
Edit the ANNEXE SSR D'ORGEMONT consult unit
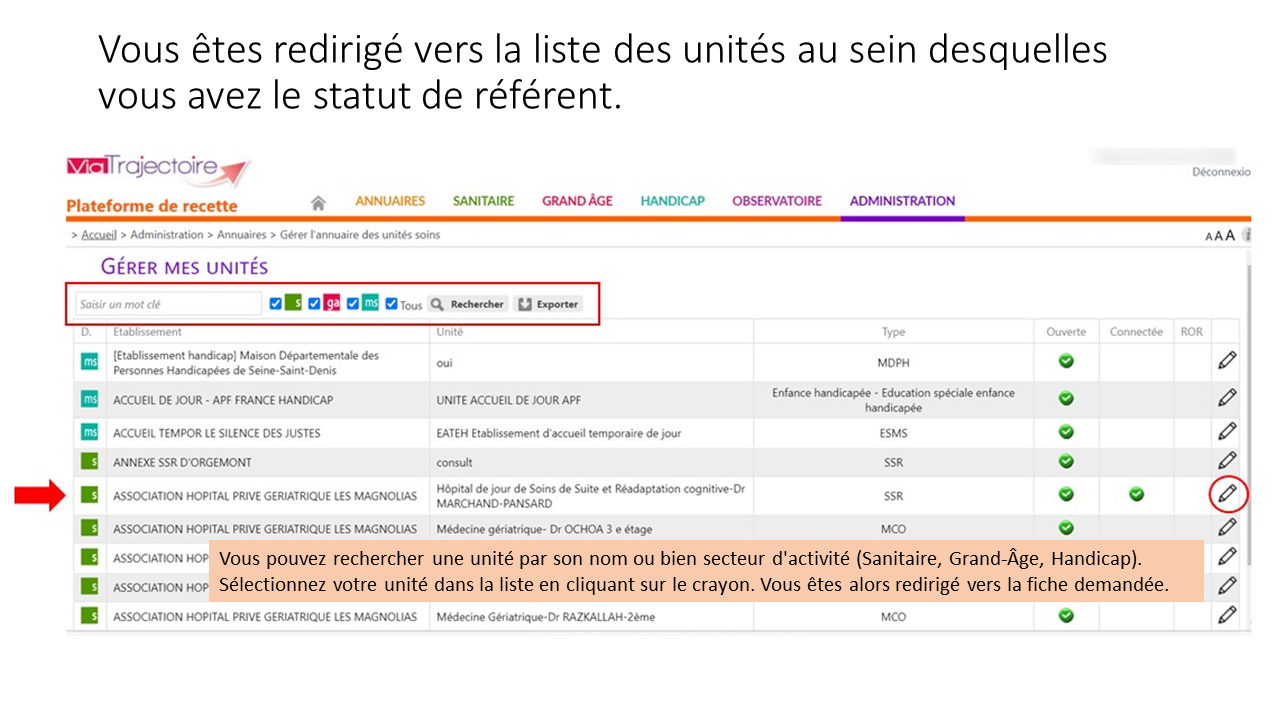pyautogui.click(x=1227, y=461)
